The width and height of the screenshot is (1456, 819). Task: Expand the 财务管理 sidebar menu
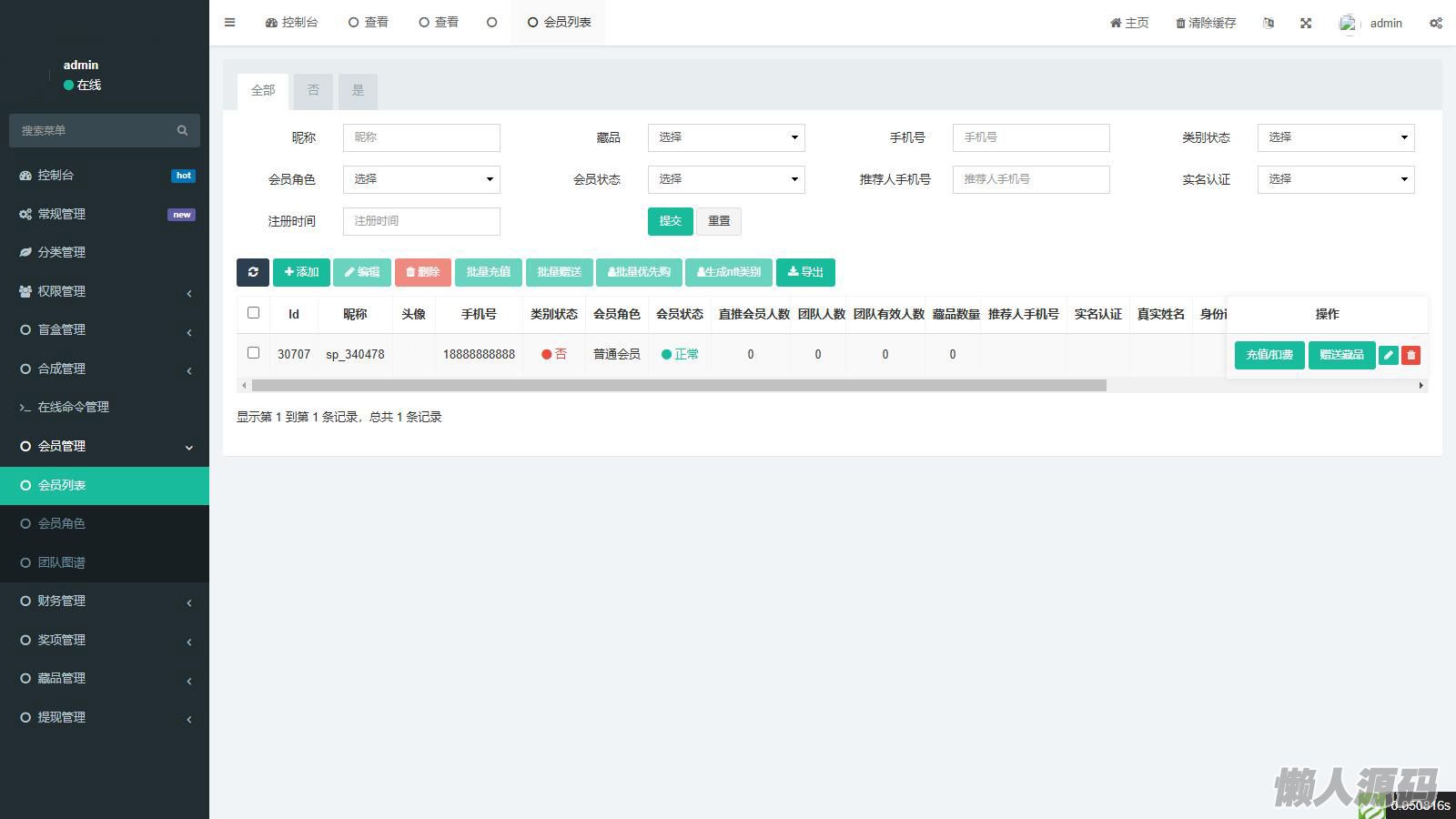tap(105, 601)
